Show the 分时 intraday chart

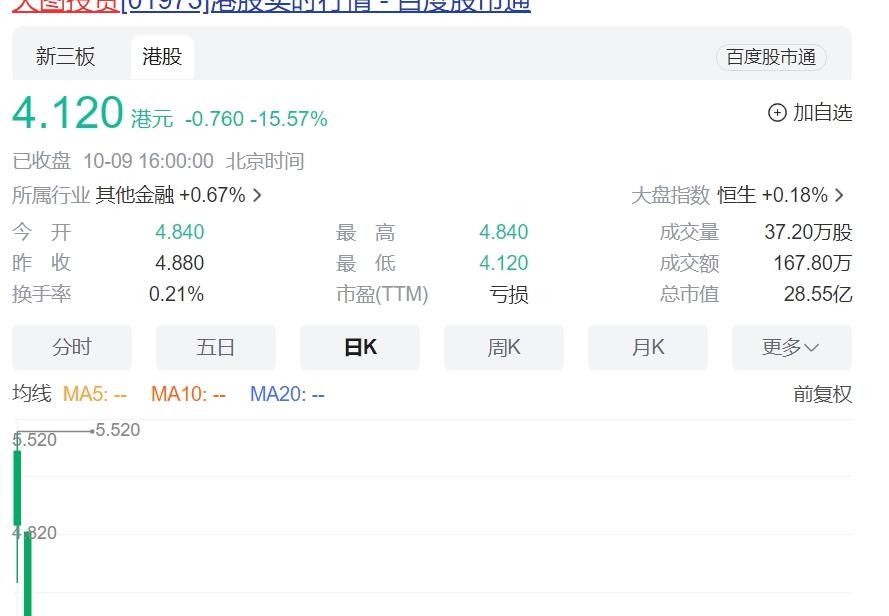click(72, 348)
